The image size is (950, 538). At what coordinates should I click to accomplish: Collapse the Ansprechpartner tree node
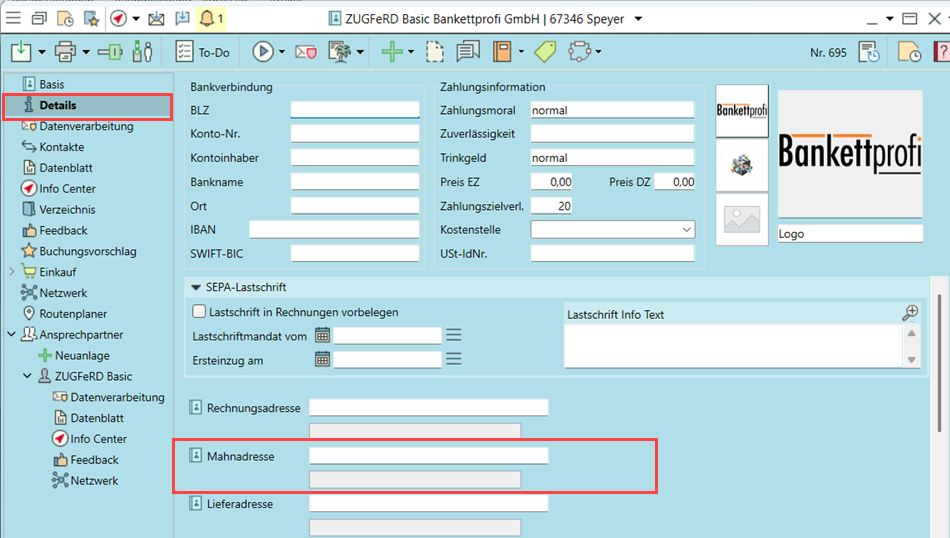[x=11, y=335]
